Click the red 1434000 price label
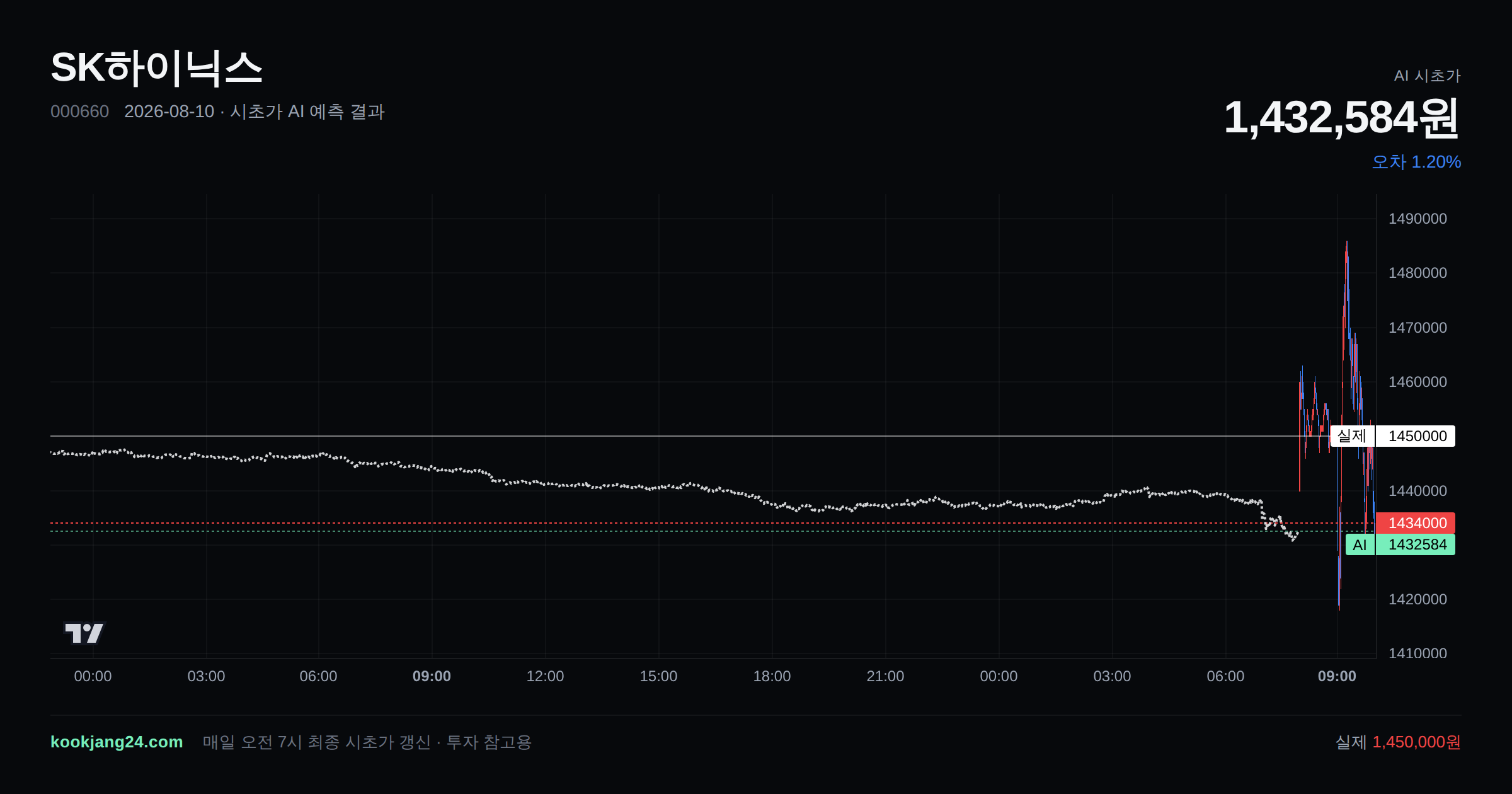The image size is (1512, 794). pos(1416,523)
